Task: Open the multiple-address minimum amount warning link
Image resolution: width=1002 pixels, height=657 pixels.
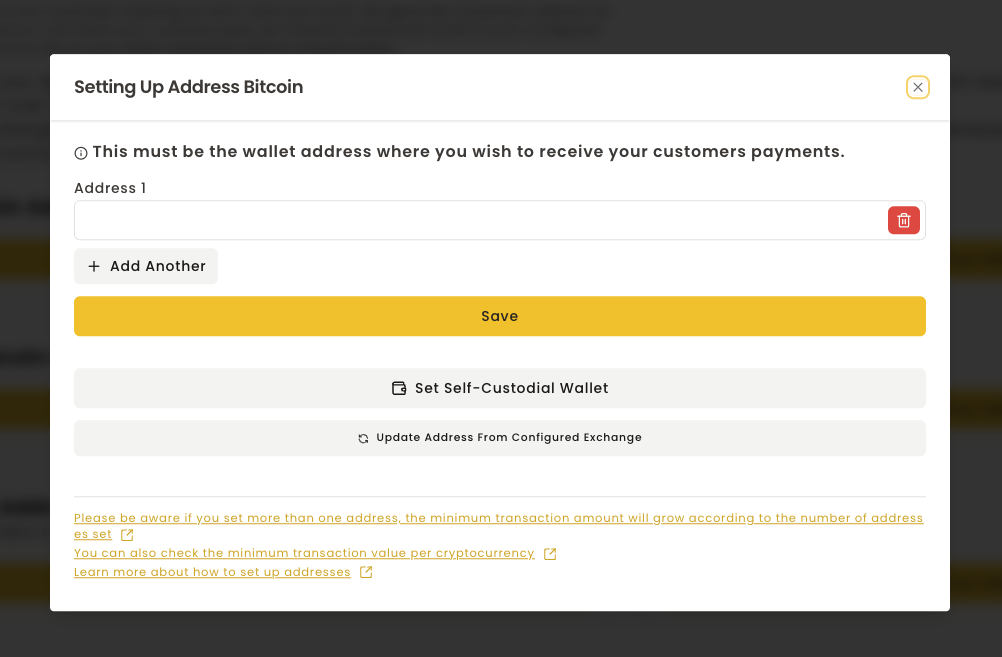Action: click(x=498, y=518)
